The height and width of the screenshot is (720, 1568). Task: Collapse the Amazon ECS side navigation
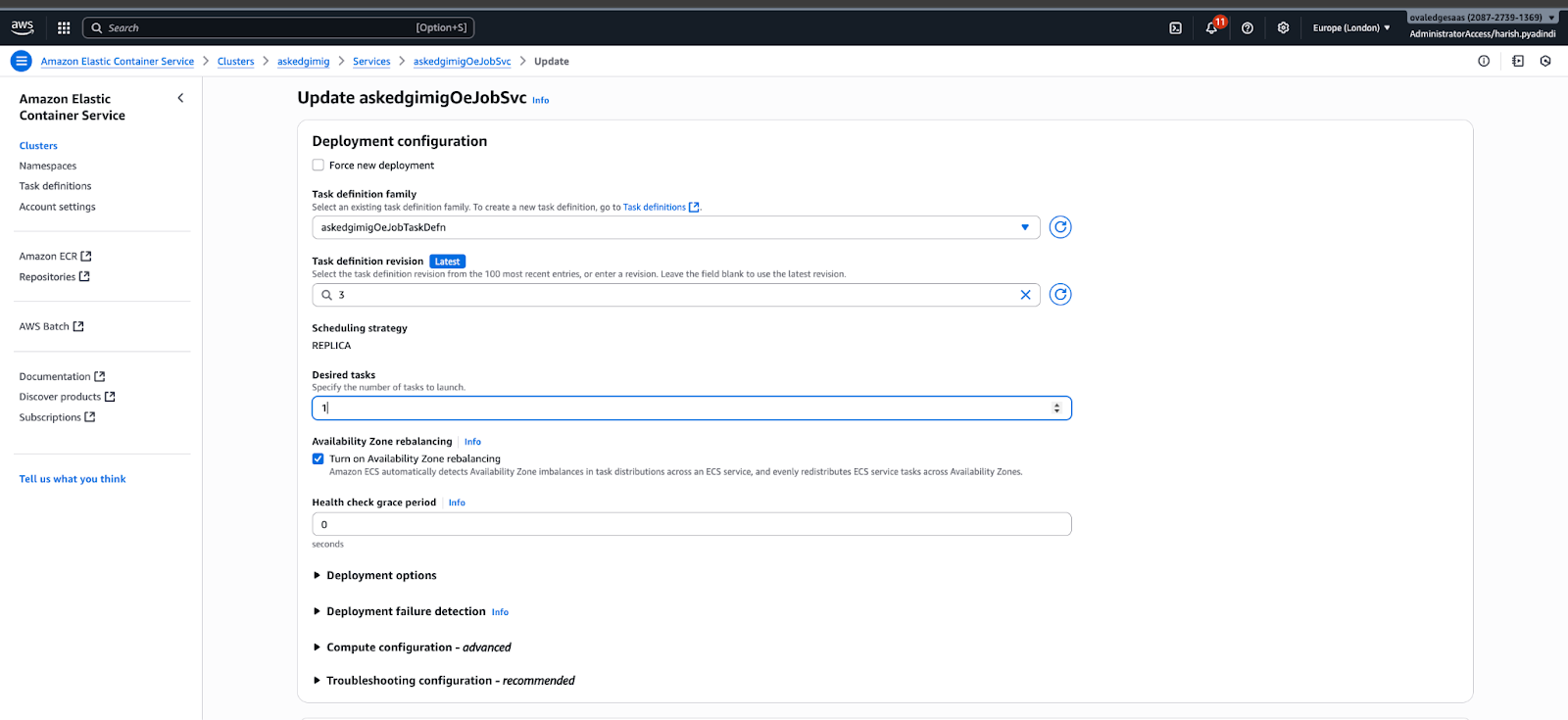pos(180,98)
